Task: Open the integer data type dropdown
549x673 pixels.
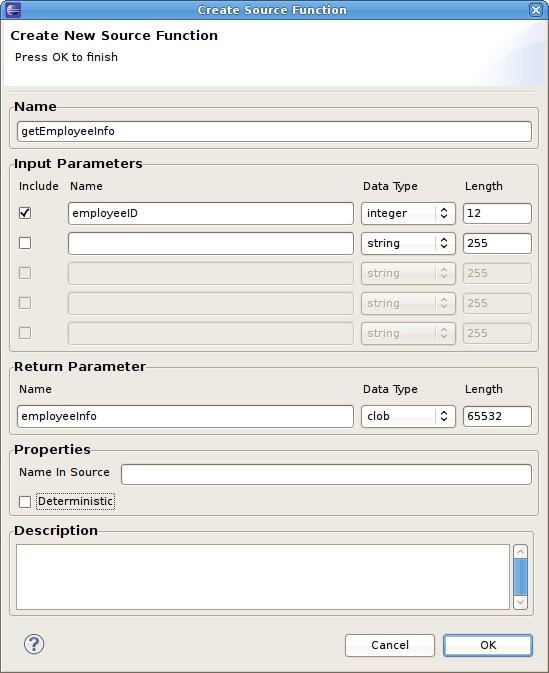Action: click(x=408, y=213)
